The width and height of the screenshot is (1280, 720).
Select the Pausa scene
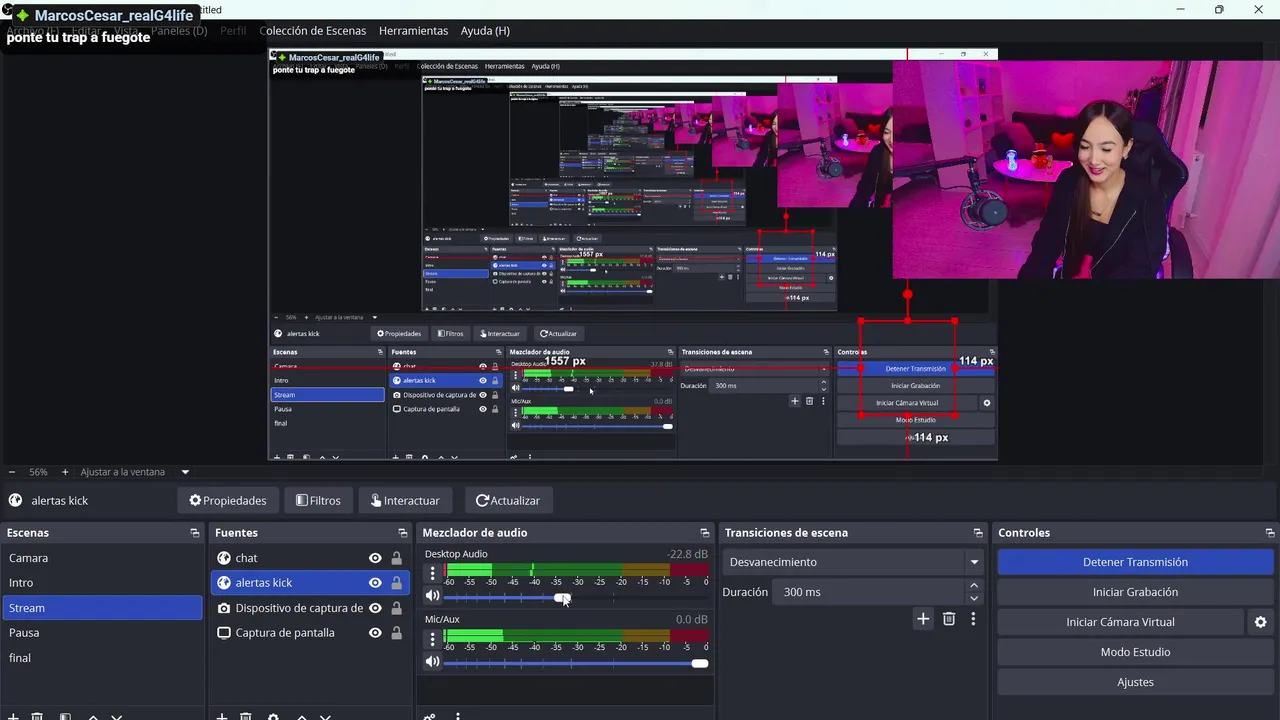pyautogui.click(x=102, y=633)
